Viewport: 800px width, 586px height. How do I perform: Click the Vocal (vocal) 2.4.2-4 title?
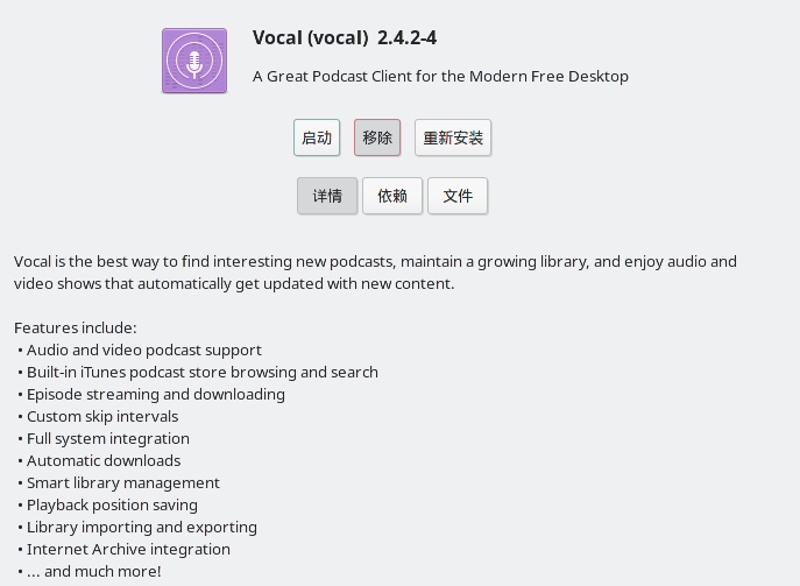point(344,38)
